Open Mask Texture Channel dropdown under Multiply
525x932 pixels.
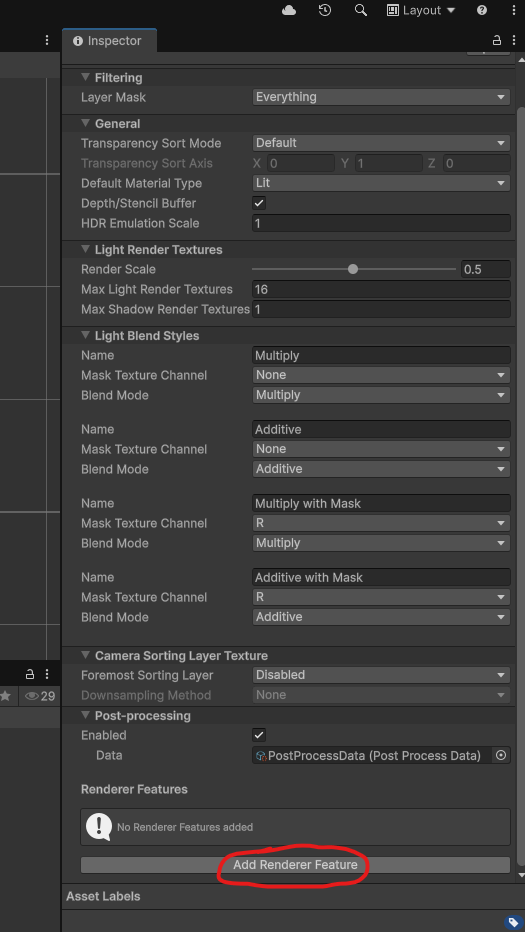(381, 375)
